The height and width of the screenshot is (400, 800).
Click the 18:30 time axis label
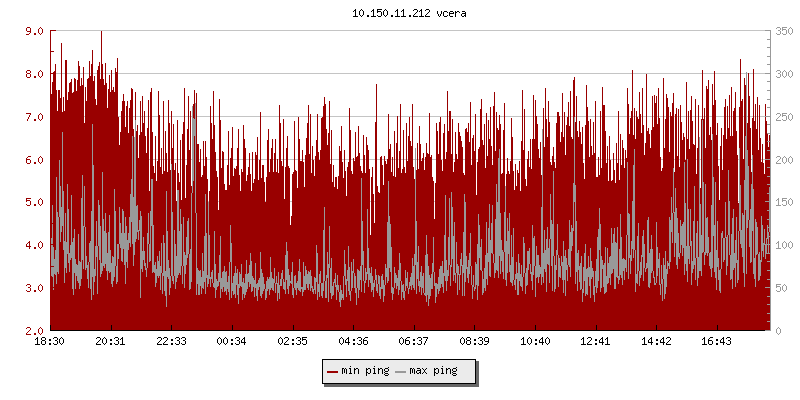[x=50, y=342]
